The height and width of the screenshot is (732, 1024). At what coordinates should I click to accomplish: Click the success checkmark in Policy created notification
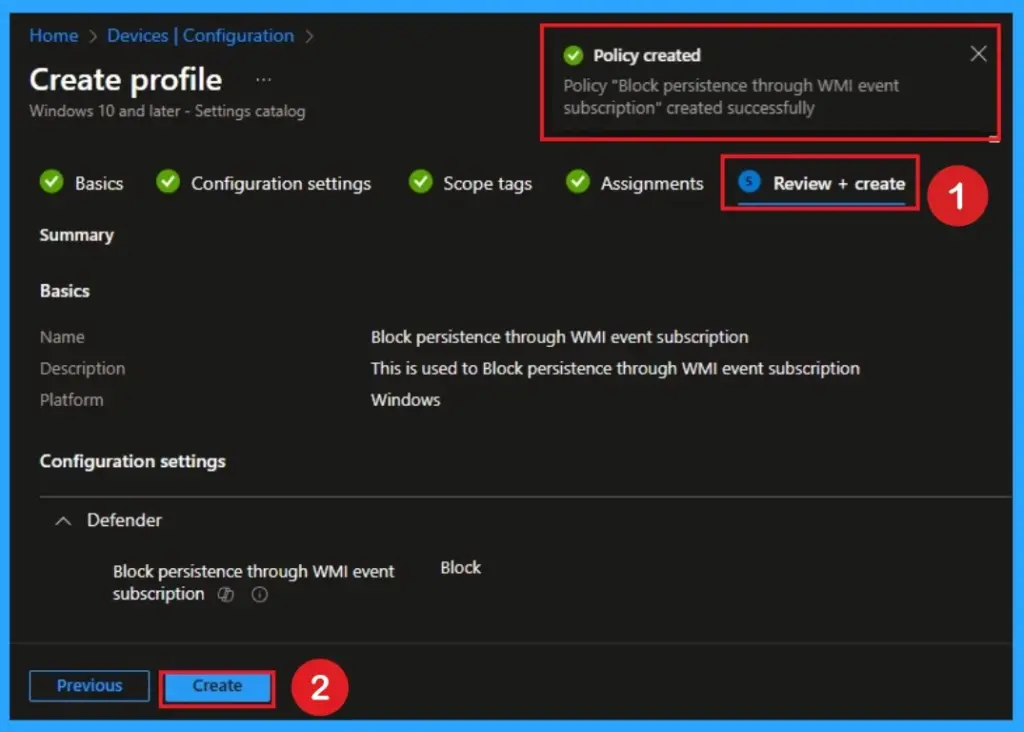point(573,55)
